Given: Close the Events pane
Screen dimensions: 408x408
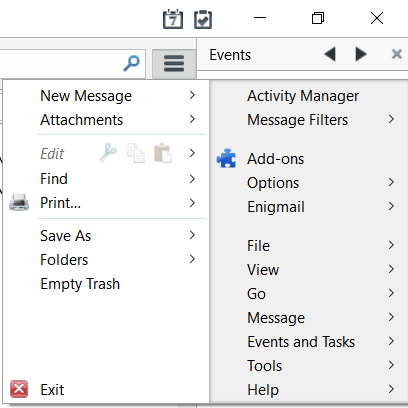Looking at the screenshot, I should (397, 54).
